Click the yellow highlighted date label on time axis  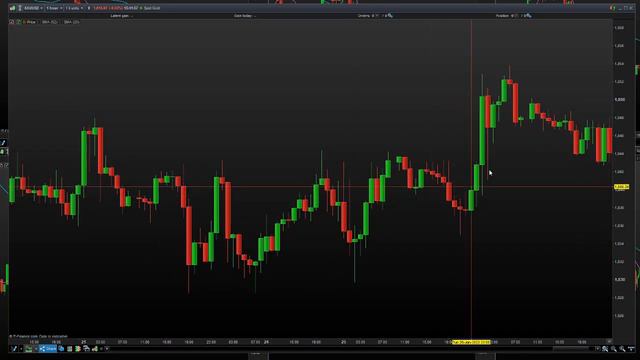[471, 342]
